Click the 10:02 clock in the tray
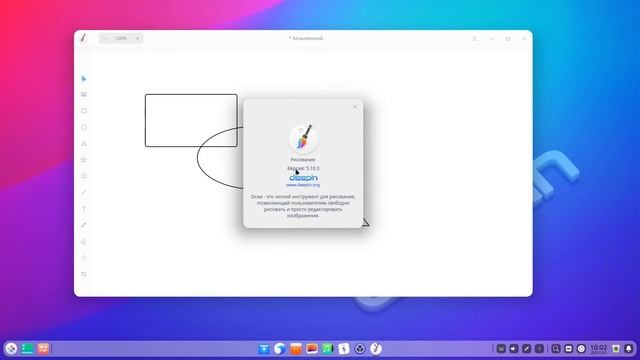 [x=598, y=348]
